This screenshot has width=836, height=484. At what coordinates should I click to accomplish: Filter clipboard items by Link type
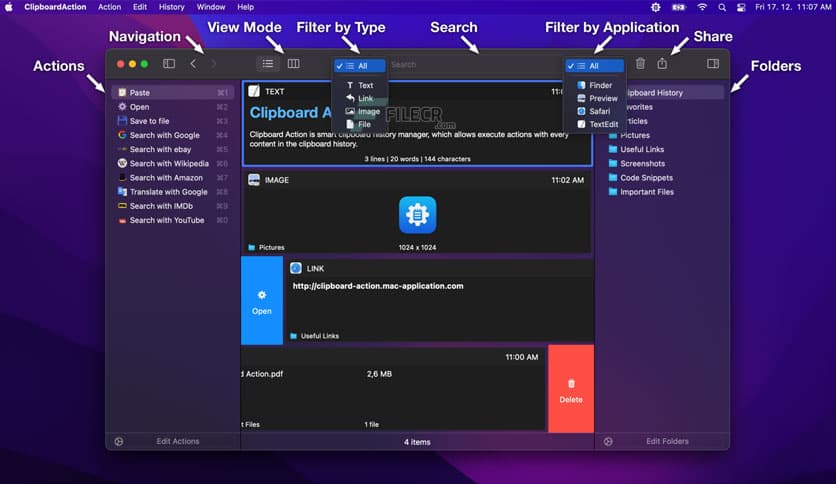tap(359, 98)
